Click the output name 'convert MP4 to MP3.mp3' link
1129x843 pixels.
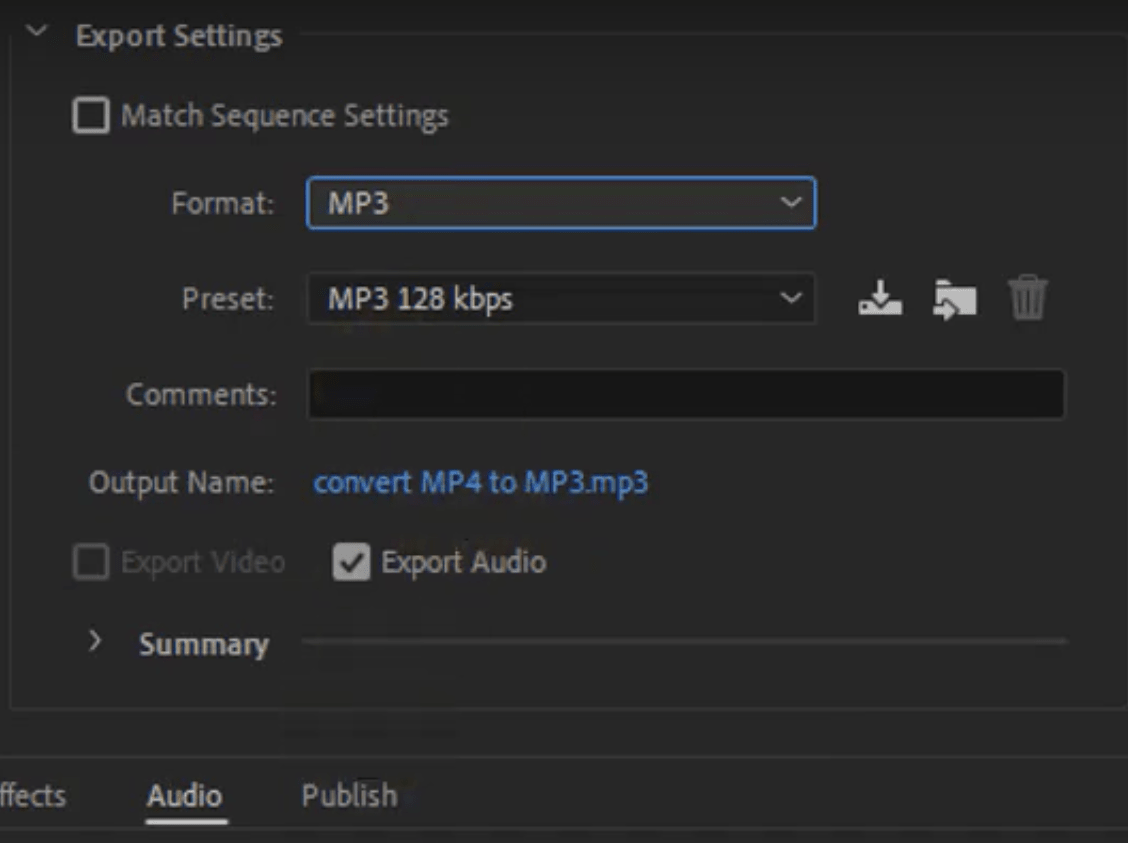[481, 483]
